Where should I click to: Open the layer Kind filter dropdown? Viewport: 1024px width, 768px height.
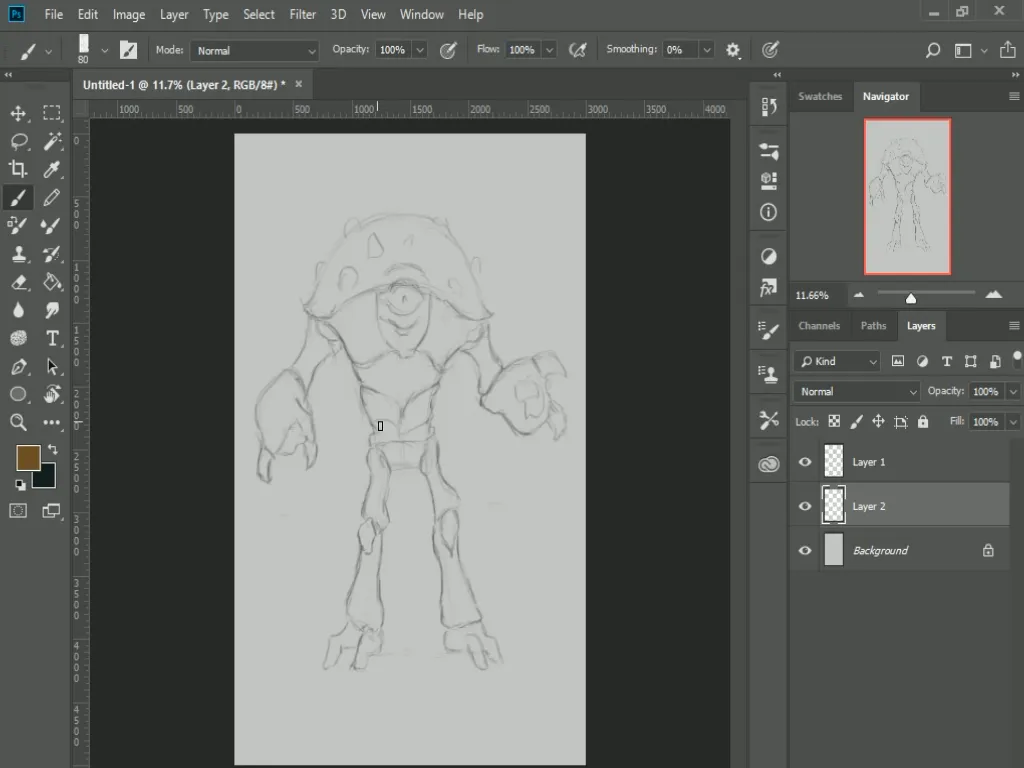click(837, 361)
